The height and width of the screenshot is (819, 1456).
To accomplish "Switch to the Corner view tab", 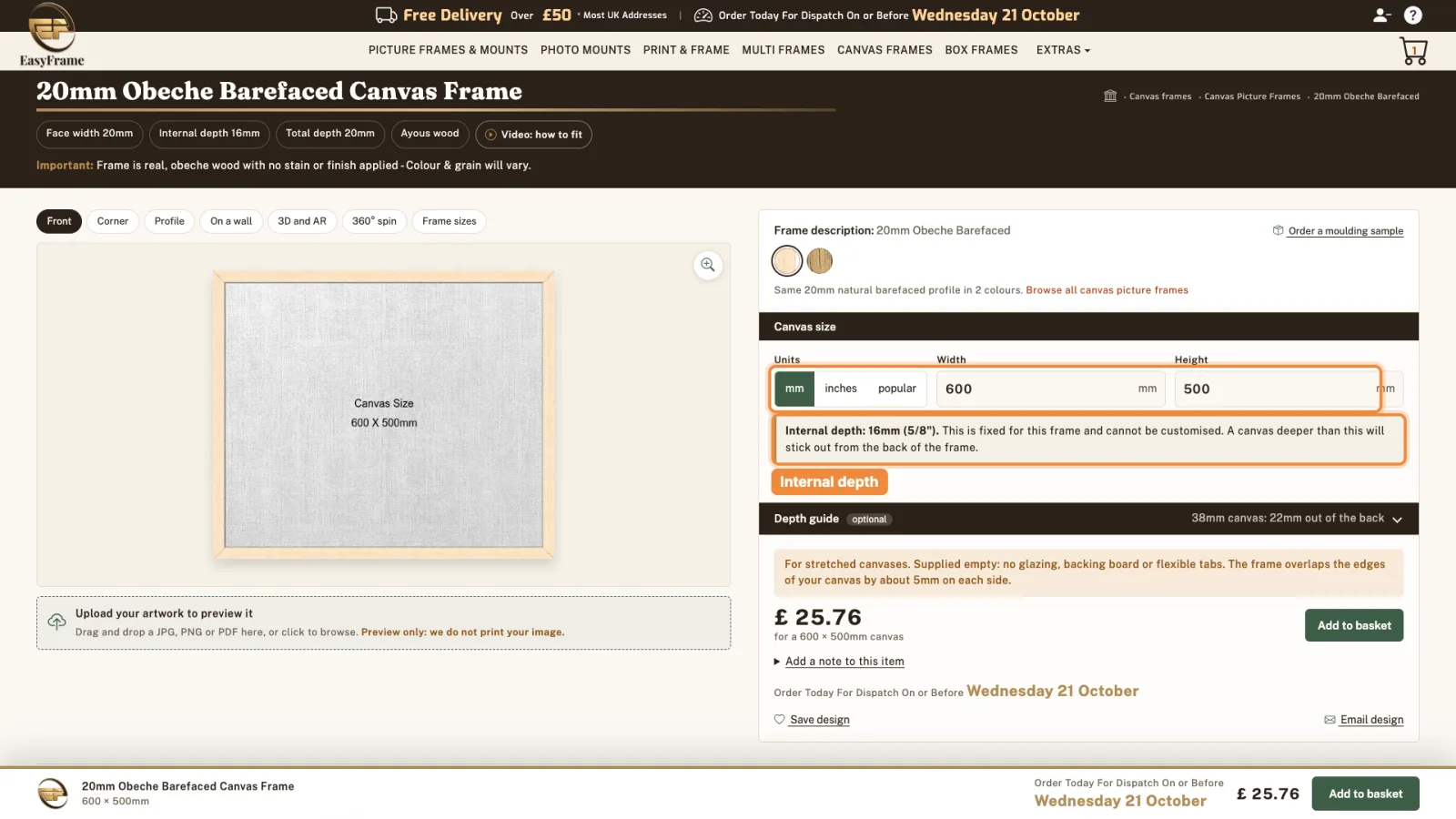I will point(113,221).
